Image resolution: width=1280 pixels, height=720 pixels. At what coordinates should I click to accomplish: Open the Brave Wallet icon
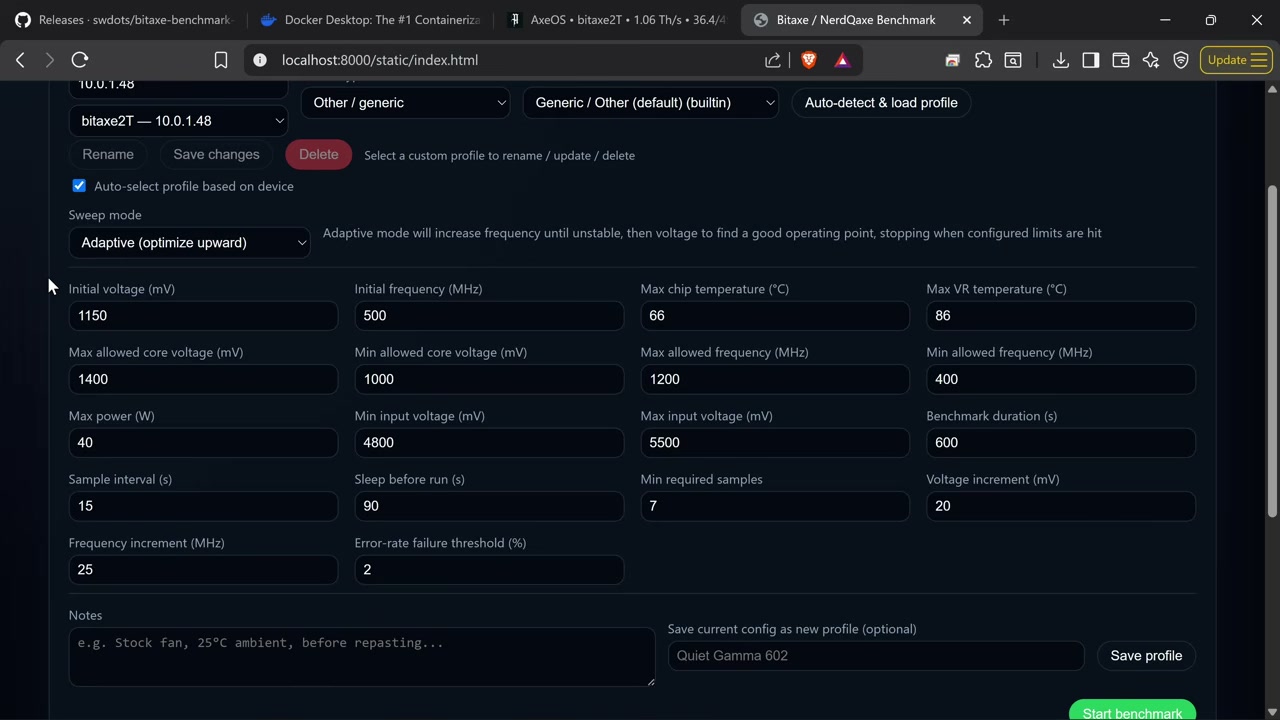1121,60
